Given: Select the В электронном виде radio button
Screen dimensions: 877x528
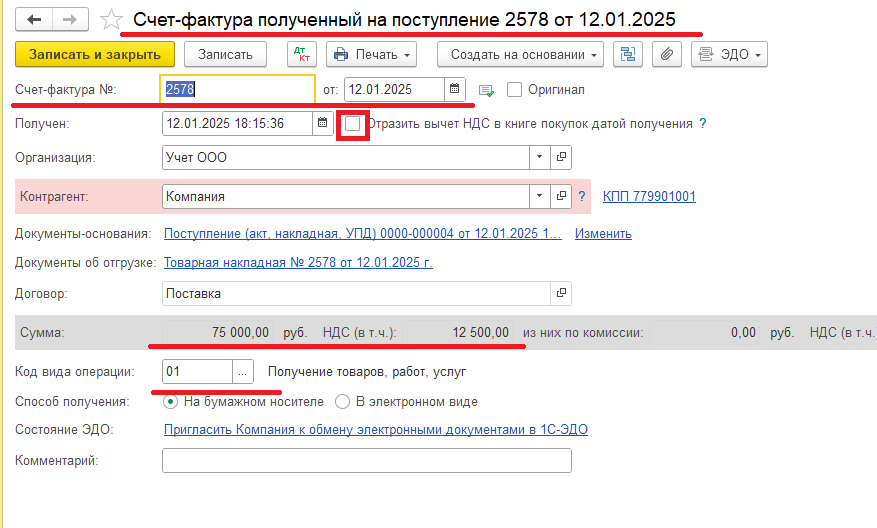Looking at the screenshot, I should click(x=342, y=402).
